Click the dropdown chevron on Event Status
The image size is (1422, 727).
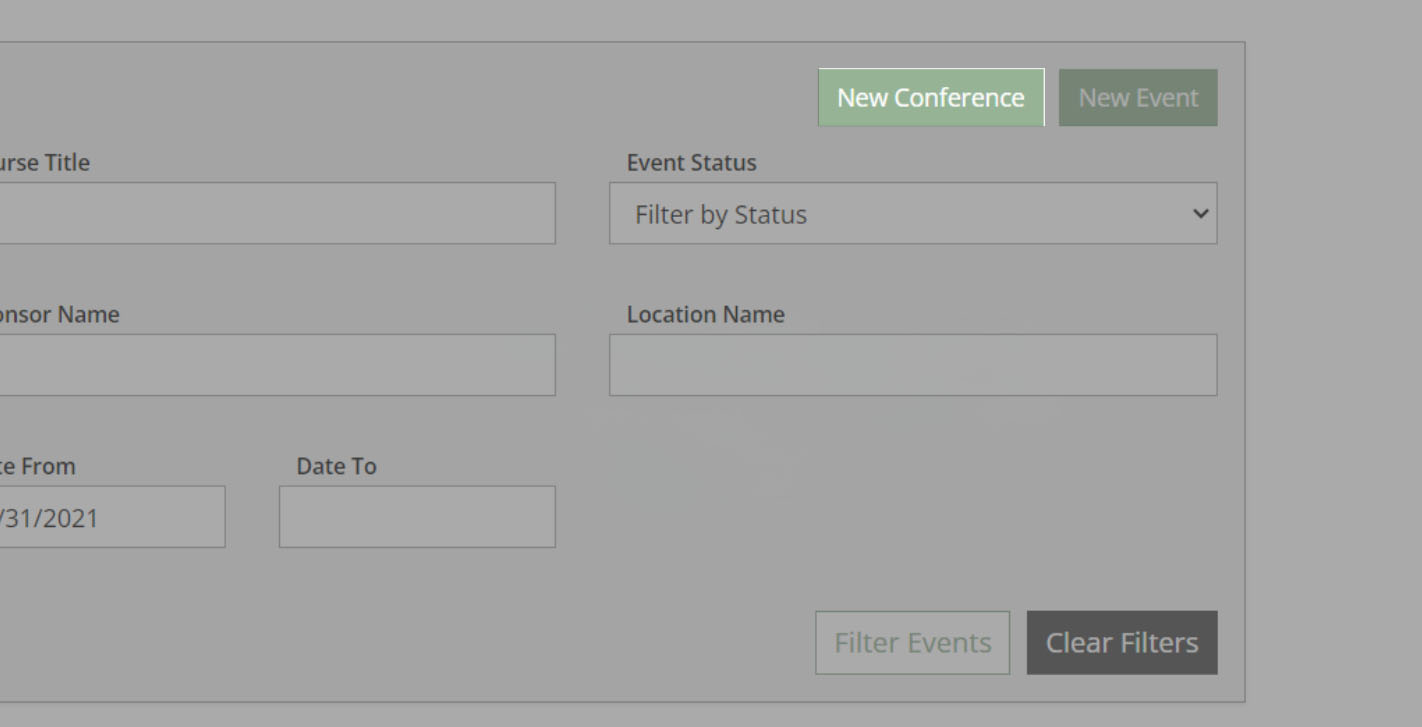click(x=1200, y=213)
